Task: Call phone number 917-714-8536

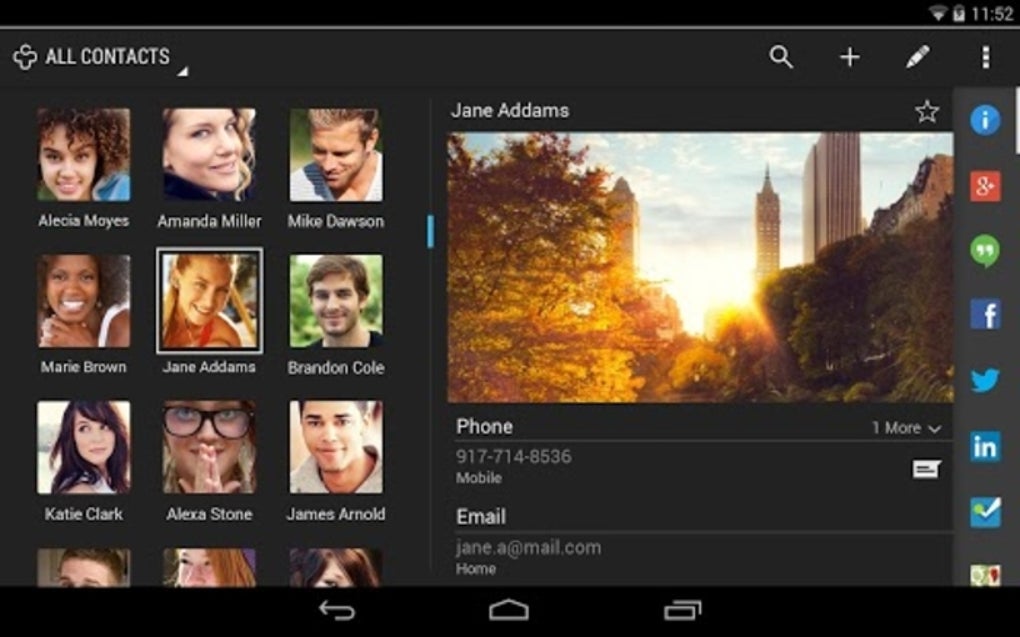Action: coord(513,457)
